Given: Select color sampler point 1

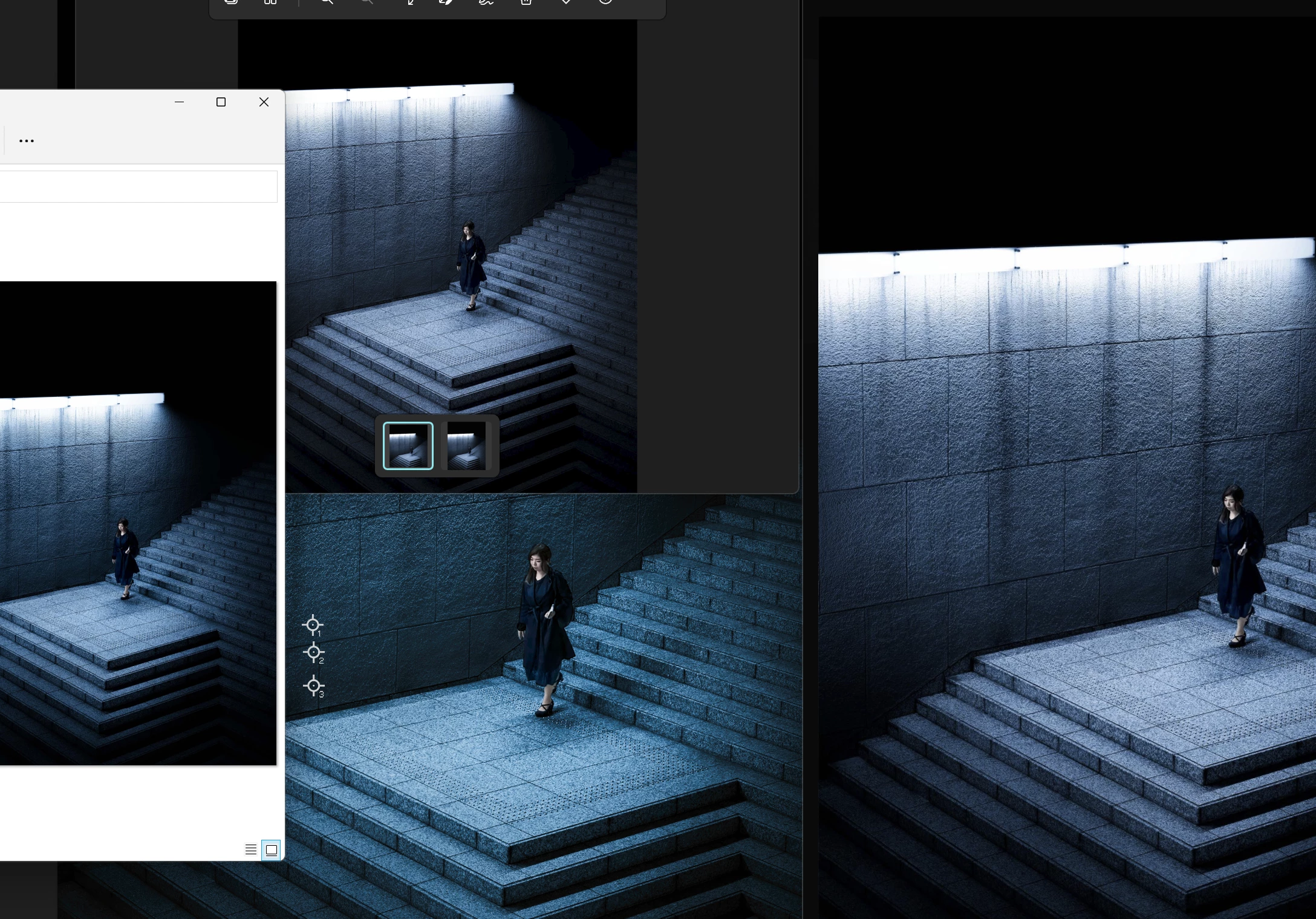Looking at the screenshot, I should [313, 625].
